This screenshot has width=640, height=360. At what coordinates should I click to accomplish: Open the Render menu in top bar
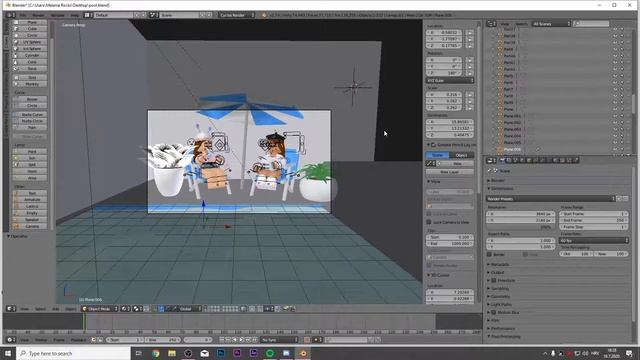(38, 15)
